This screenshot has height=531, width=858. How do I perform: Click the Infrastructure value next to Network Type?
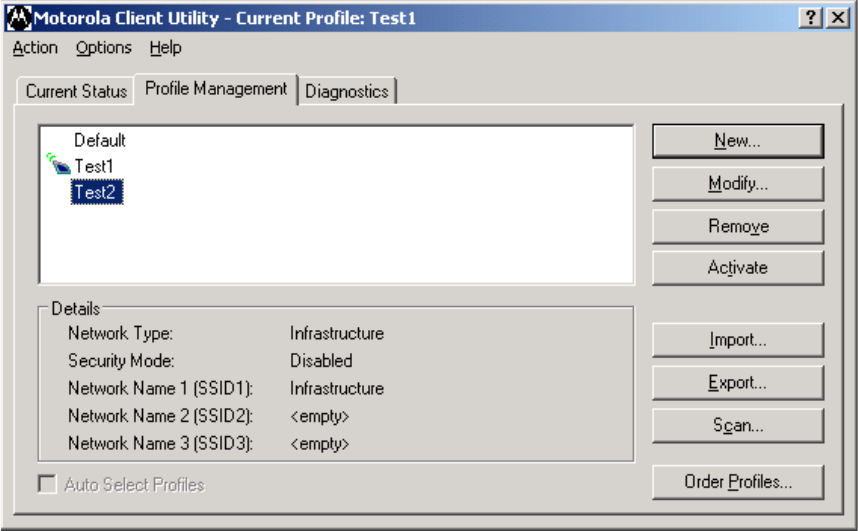tap(337, 333)
